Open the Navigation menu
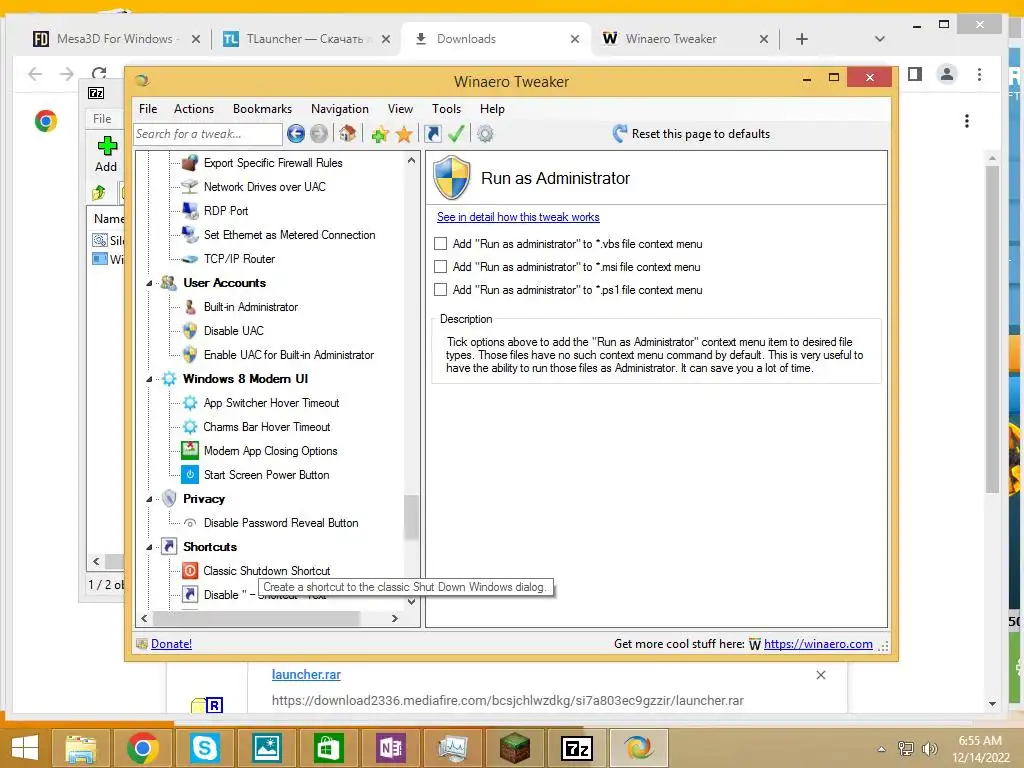Screen dimensions: 1024x768 click(340, 109)
